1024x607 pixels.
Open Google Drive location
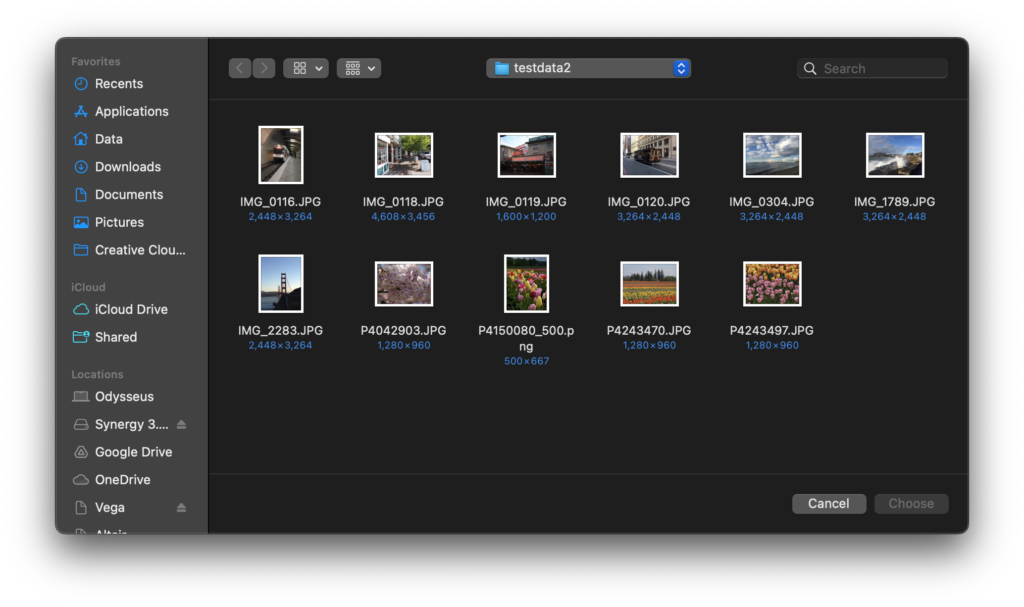click(x=133, y=452)
